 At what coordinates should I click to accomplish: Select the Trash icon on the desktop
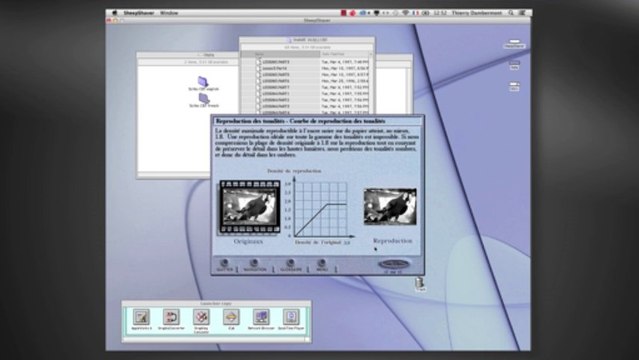point(420,283)
